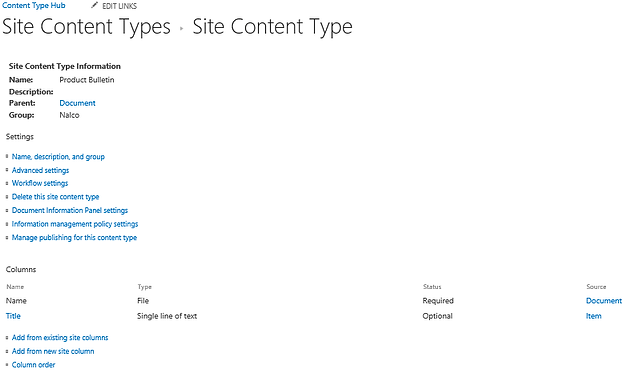The image size is (630, 377).
Task: Open Document Information Panel settings
Action: coord(70,210)
